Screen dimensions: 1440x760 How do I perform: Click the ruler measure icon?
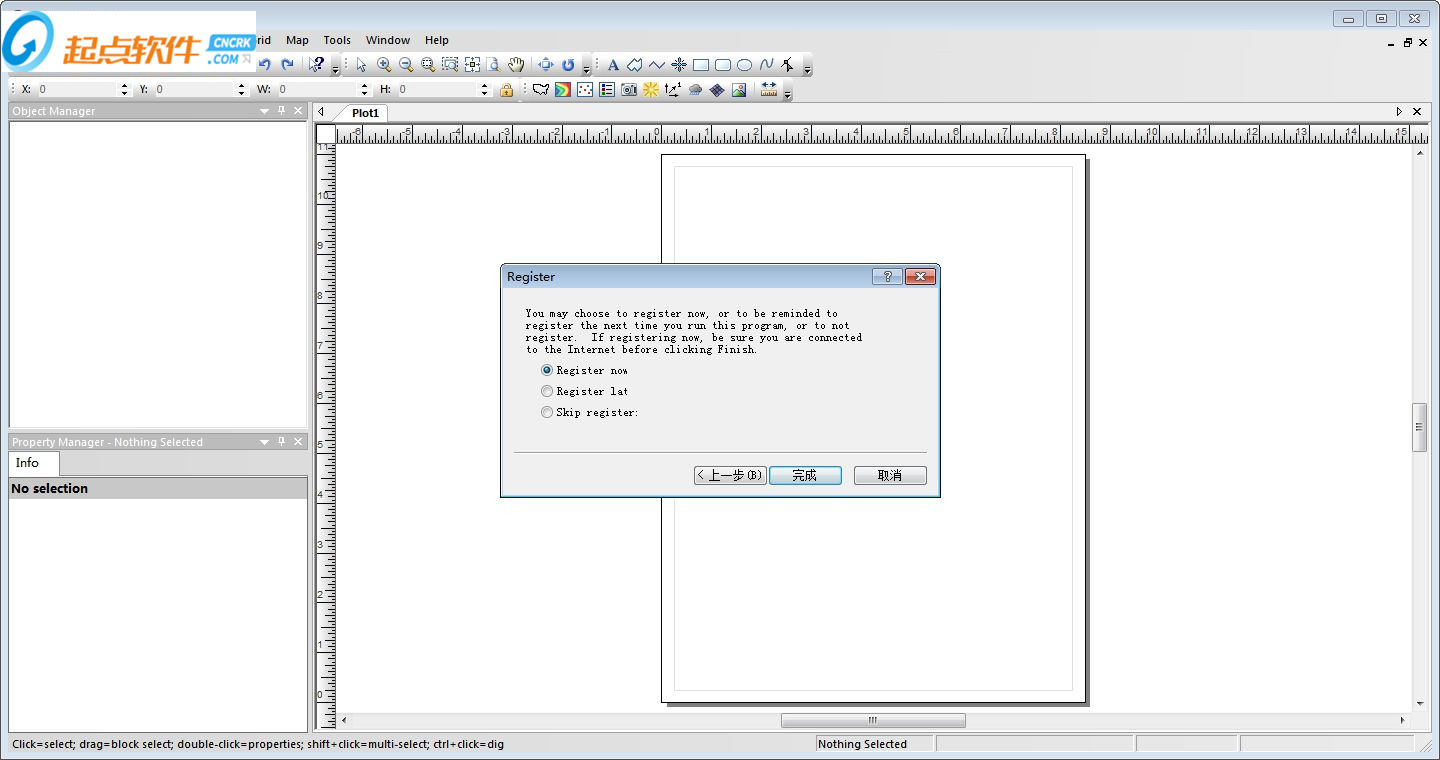[769, 90]
